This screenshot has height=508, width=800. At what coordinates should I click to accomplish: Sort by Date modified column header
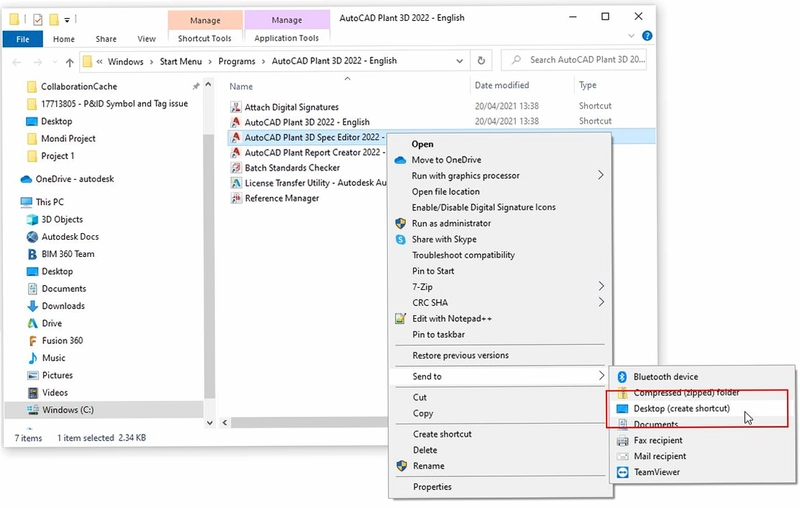(x=502, y=85)
